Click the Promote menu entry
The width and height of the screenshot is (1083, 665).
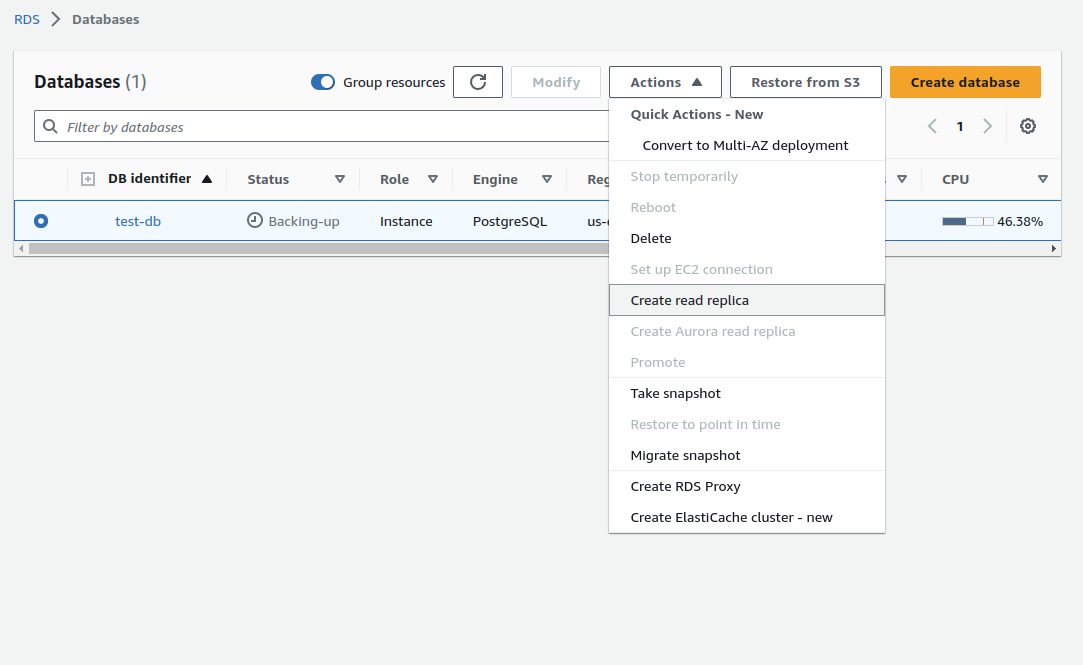click(747, 363)
